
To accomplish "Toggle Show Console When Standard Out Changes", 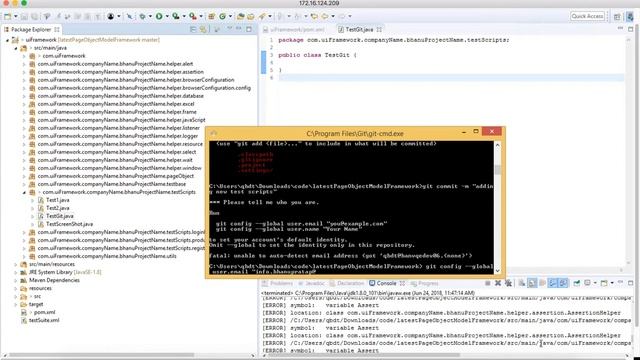I will [553, 283].
